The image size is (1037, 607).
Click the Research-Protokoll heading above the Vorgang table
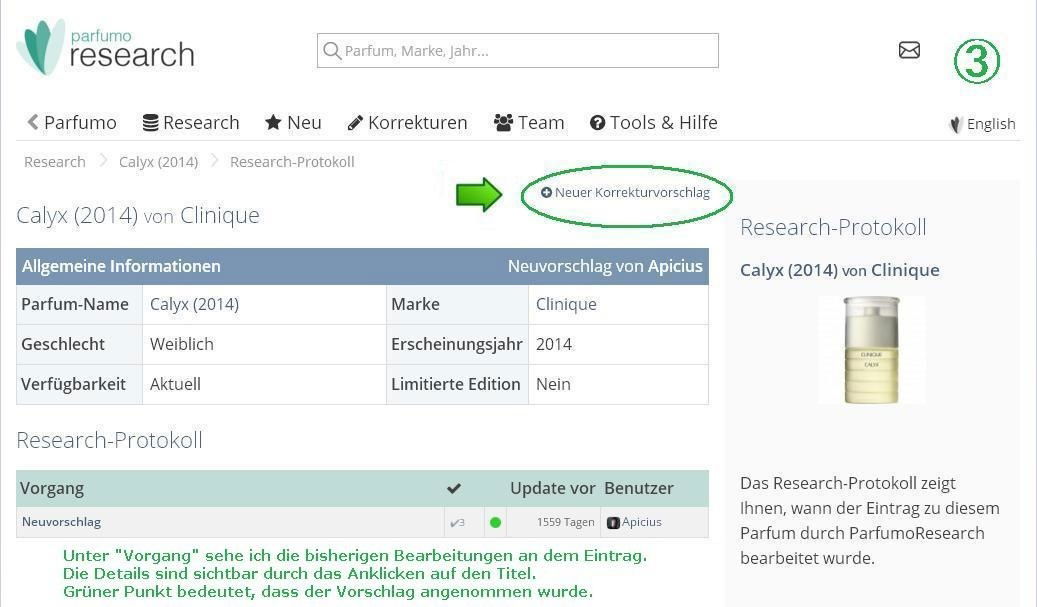110,440
